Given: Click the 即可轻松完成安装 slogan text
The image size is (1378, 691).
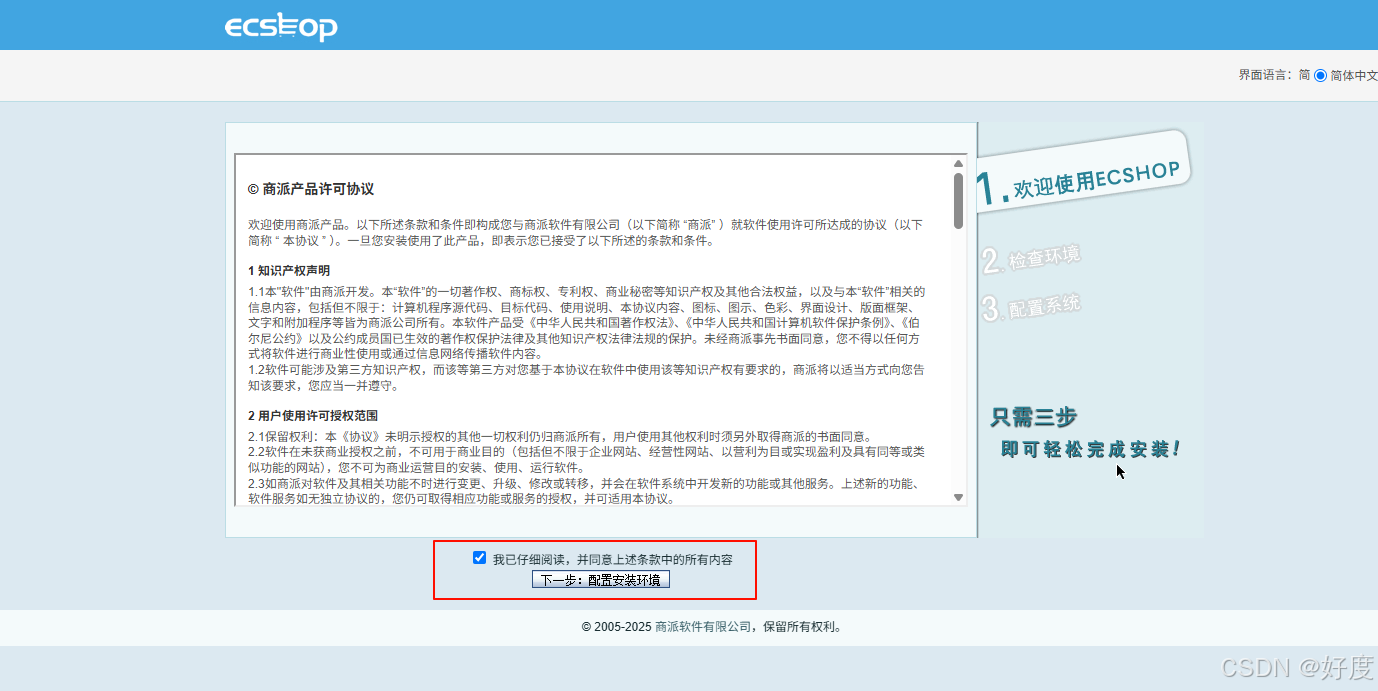Looking at the screenshot, I should [1090, 450].
